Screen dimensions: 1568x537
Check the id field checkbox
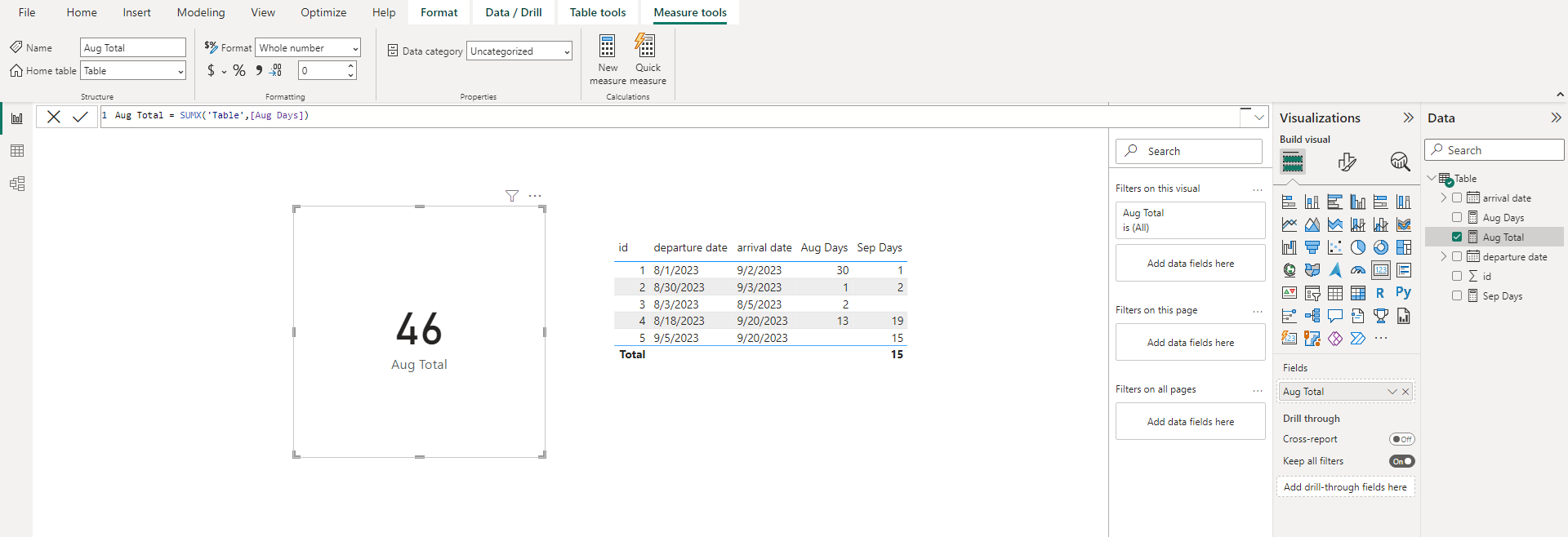[1457, 276]
